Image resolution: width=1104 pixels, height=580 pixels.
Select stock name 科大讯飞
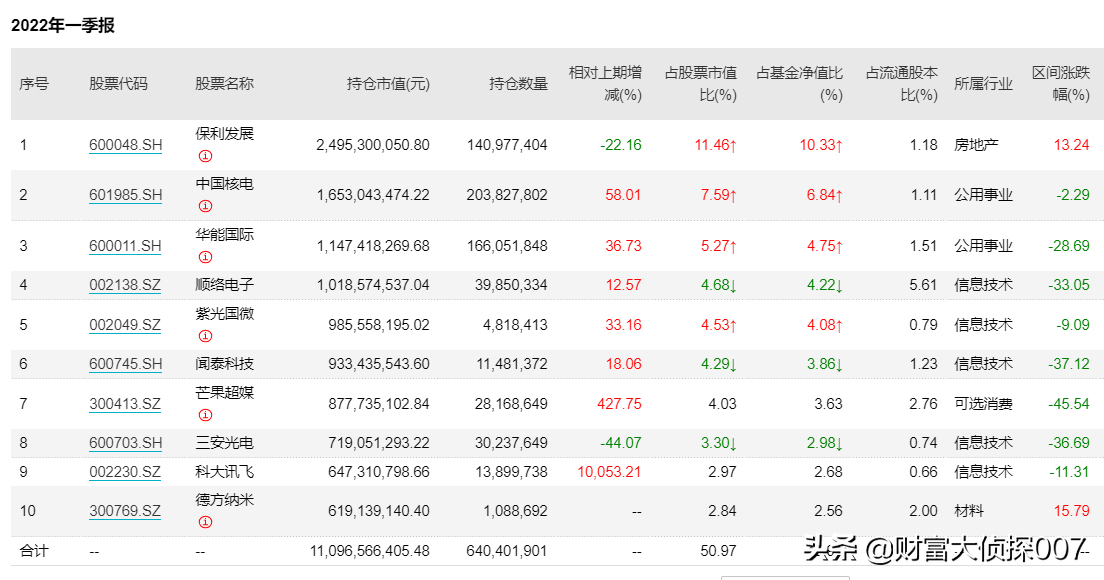pyautogui.click(x=225, y=472)
